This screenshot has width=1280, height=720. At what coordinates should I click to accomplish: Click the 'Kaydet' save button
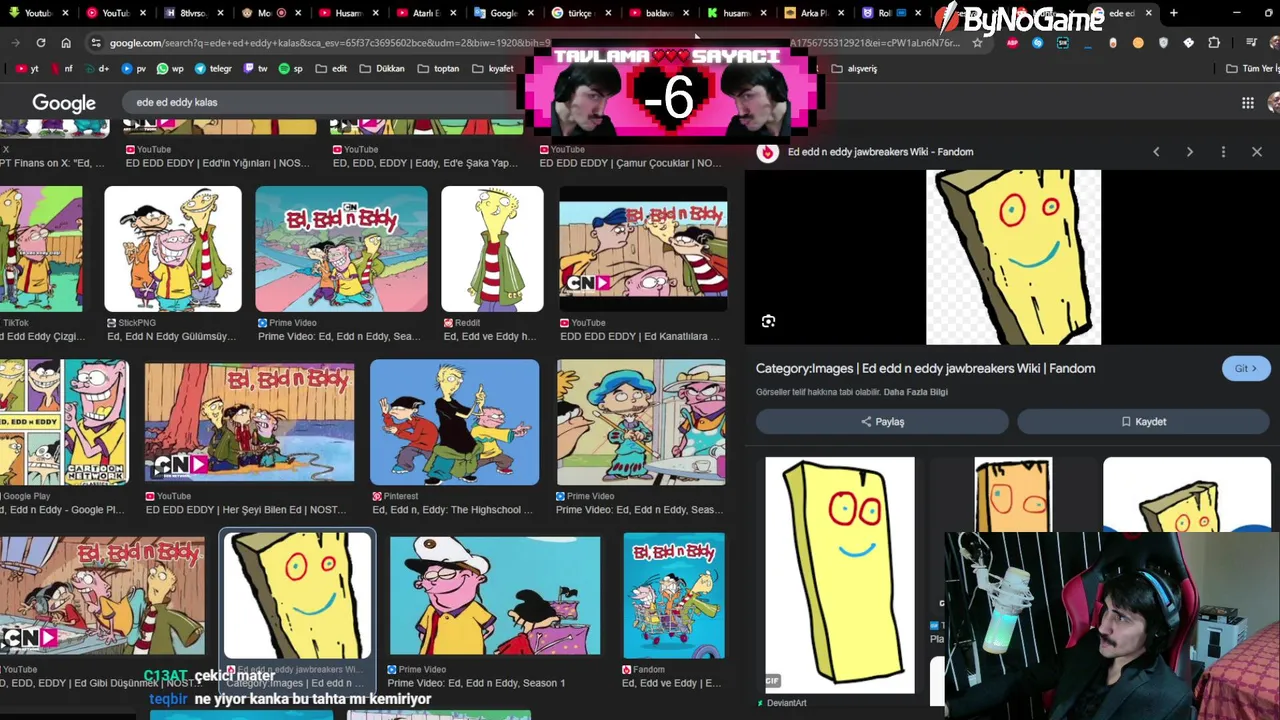pyautogui.click(x=1142, y=422)
